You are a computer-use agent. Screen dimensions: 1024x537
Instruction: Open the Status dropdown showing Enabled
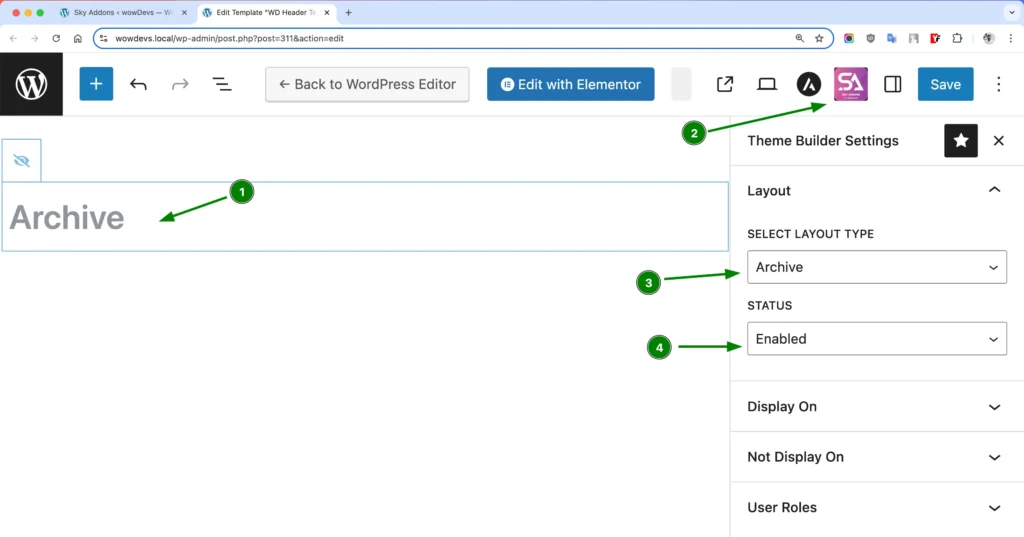[x=876, y=338]
